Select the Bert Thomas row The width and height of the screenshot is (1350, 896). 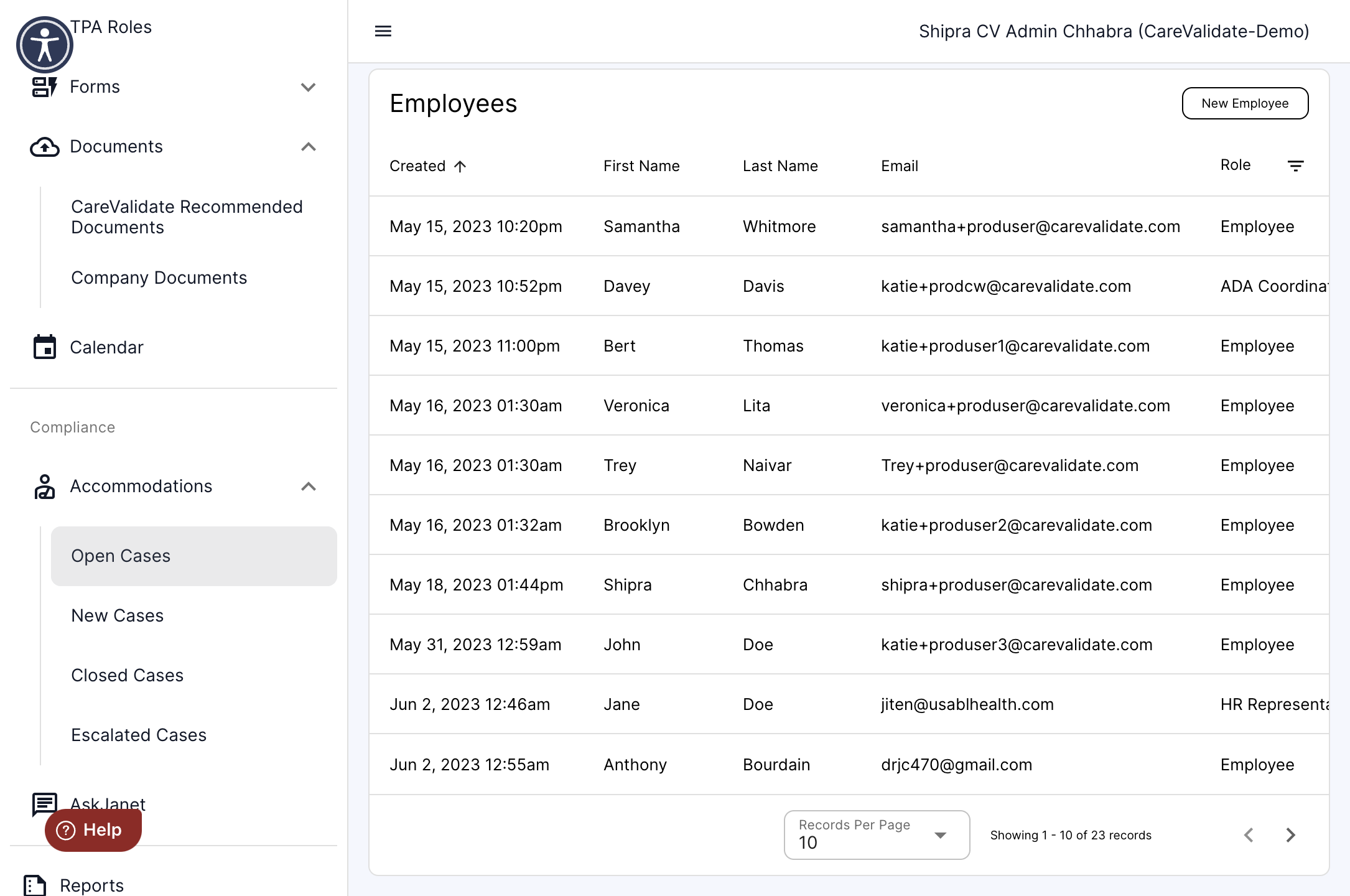click(x=849, y=346)
